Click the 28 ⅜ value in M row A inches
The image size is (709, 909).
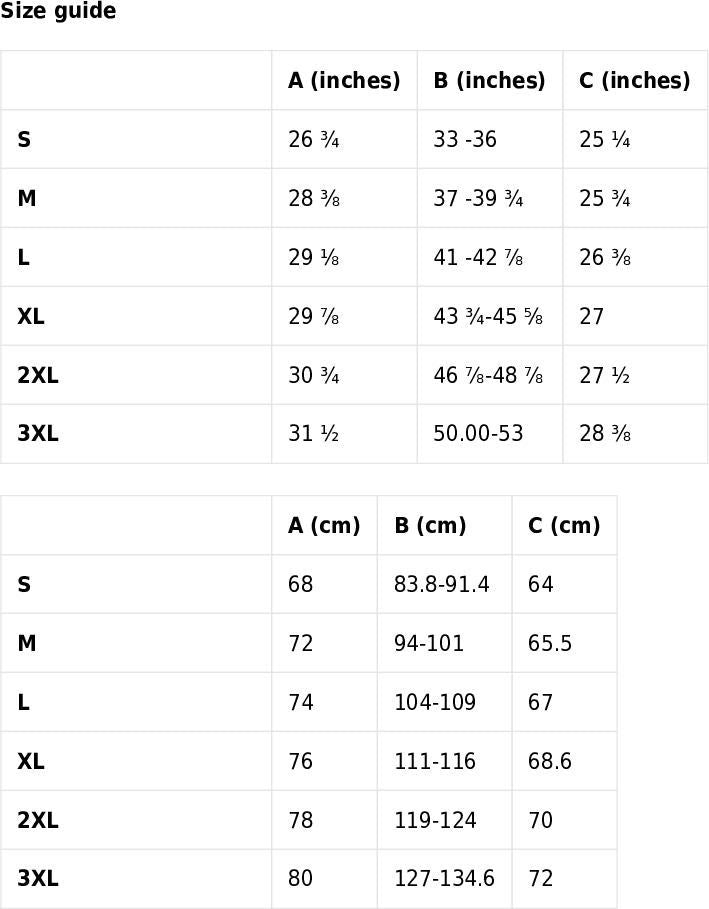[x=314, y=198]
